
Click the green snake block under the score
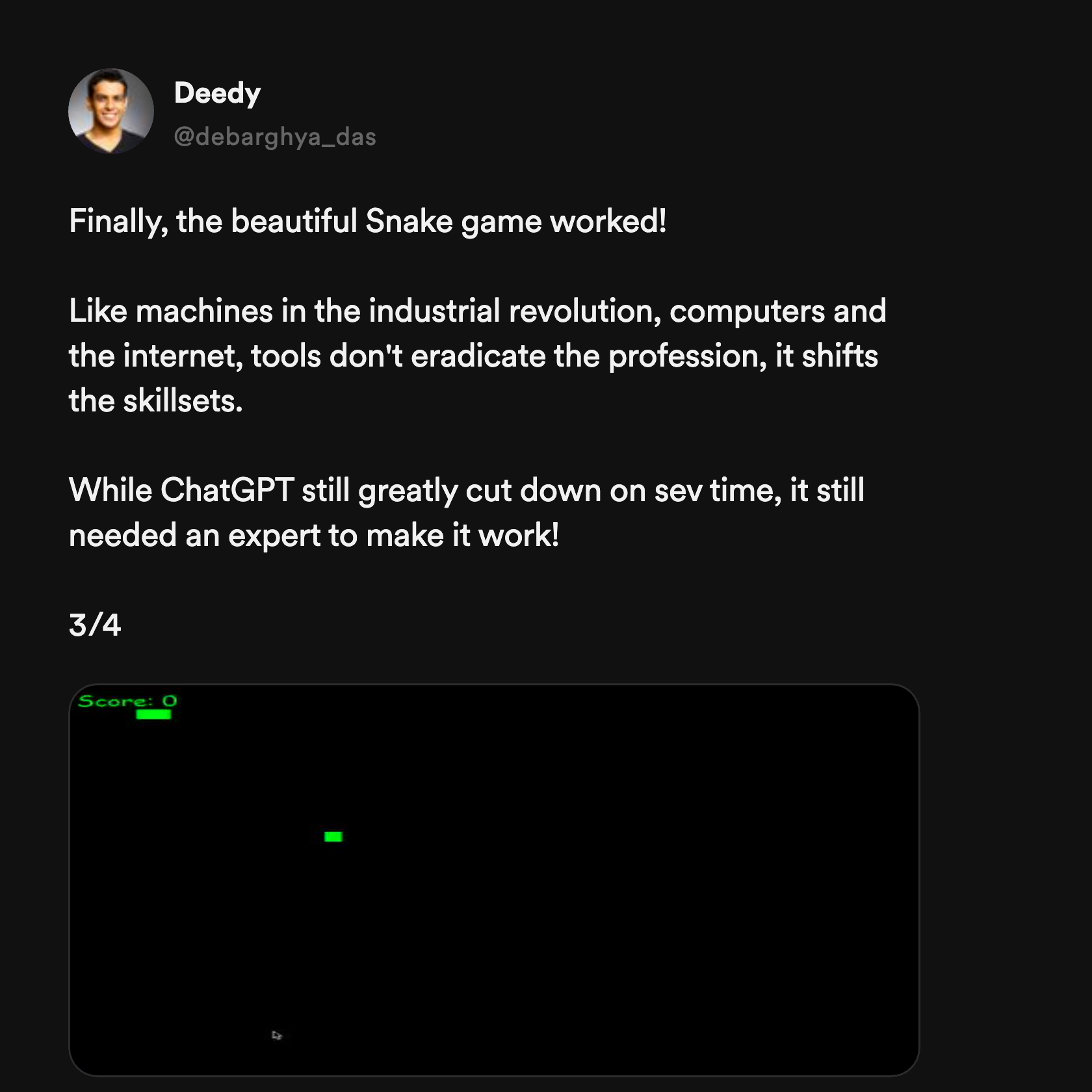(153, 714)
